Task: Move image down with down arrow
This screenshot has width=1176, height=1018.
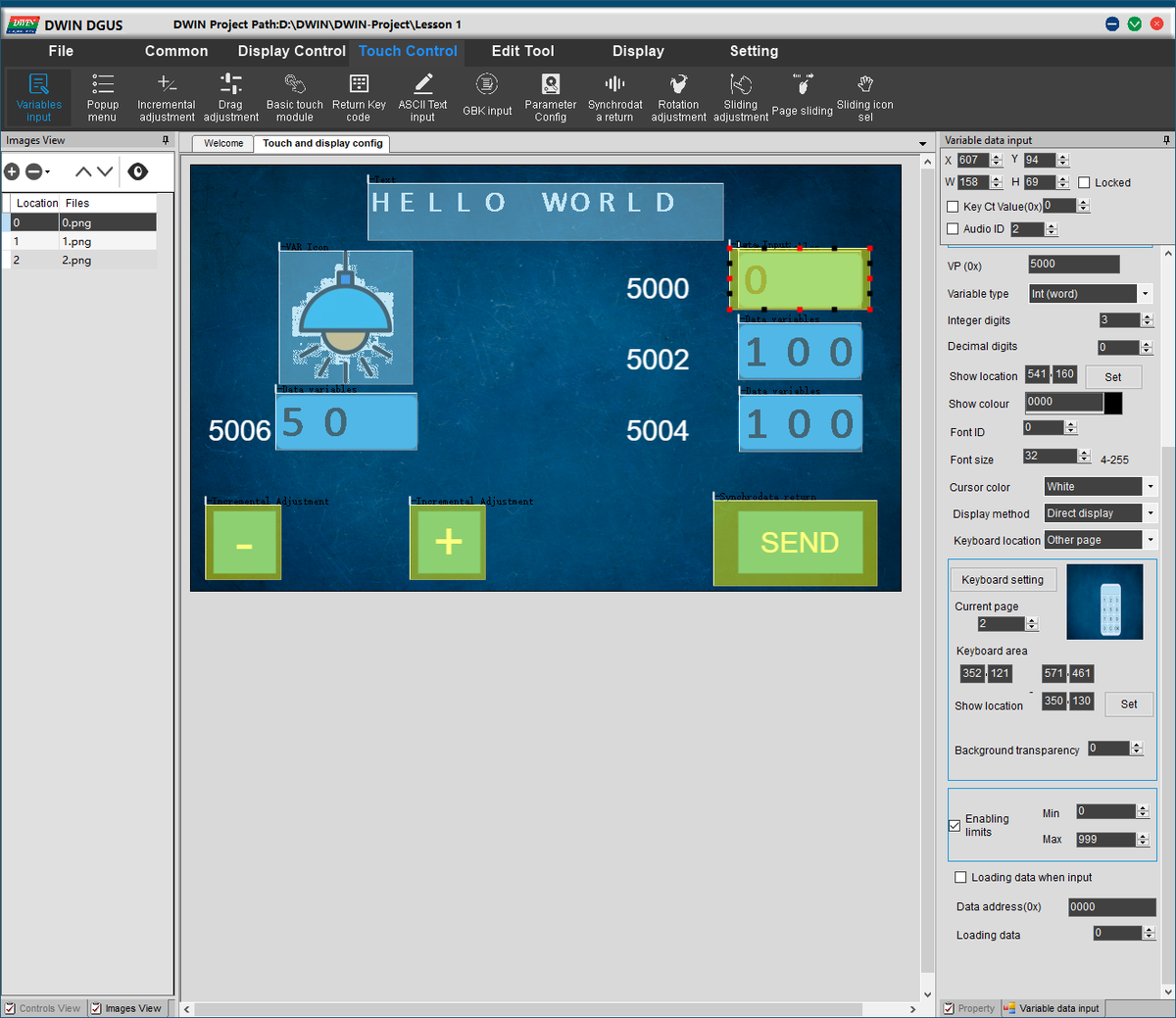Action: pyautogui.click(x=105, y=171)
